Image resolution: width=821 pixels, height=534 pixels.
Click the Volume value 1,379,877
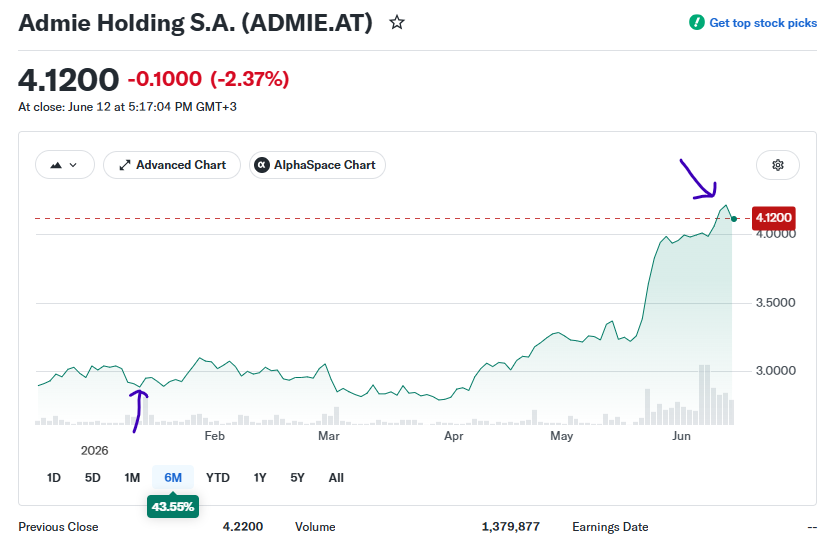point(511,527)
